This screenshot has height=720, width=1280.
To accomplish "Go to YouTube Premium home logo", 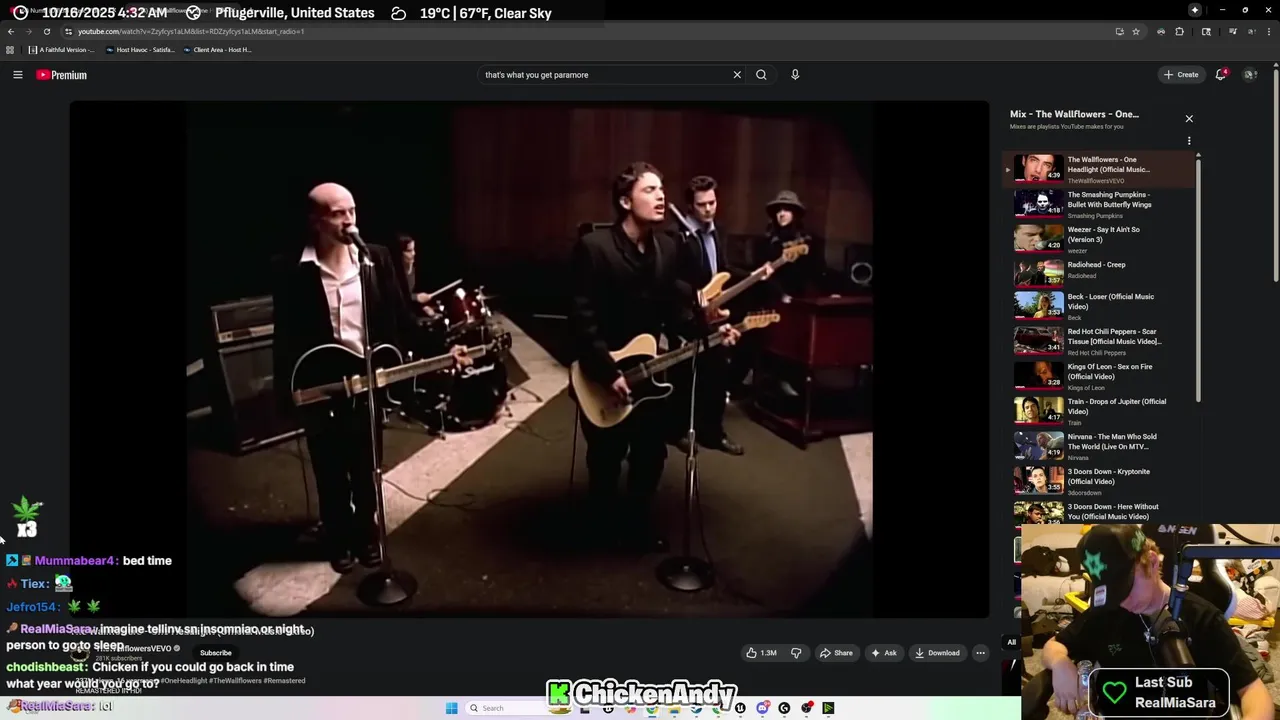I will tap(62, 75).
